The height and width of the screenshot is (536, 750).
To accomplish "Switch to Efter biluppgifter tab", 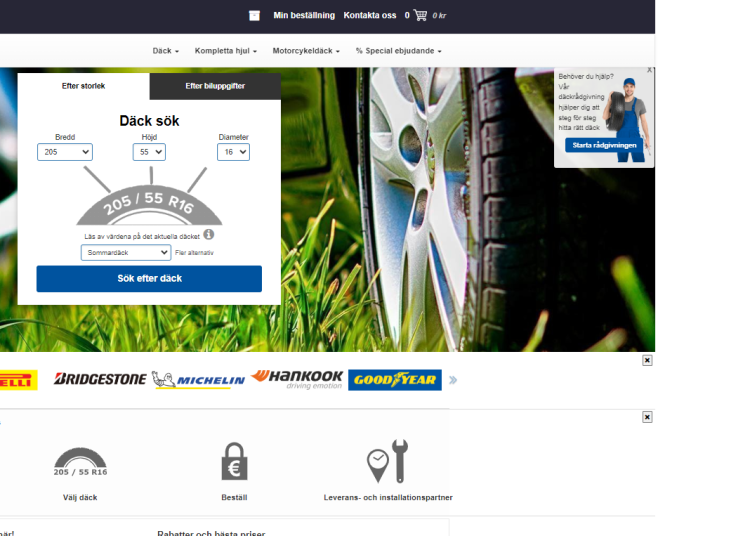I will [x=215, y=86].
